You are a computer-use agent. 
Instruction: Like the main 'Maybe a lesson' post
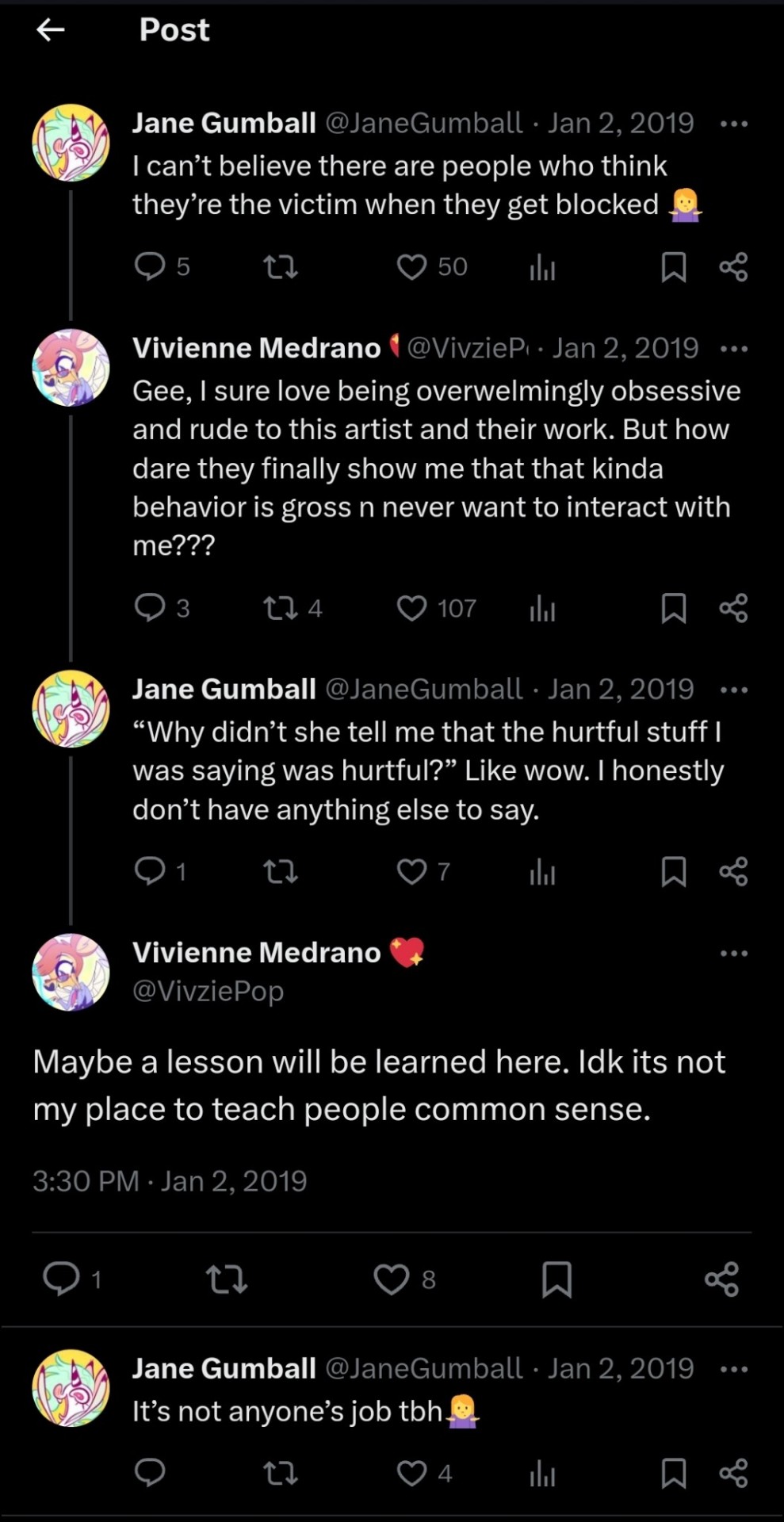391,1279
